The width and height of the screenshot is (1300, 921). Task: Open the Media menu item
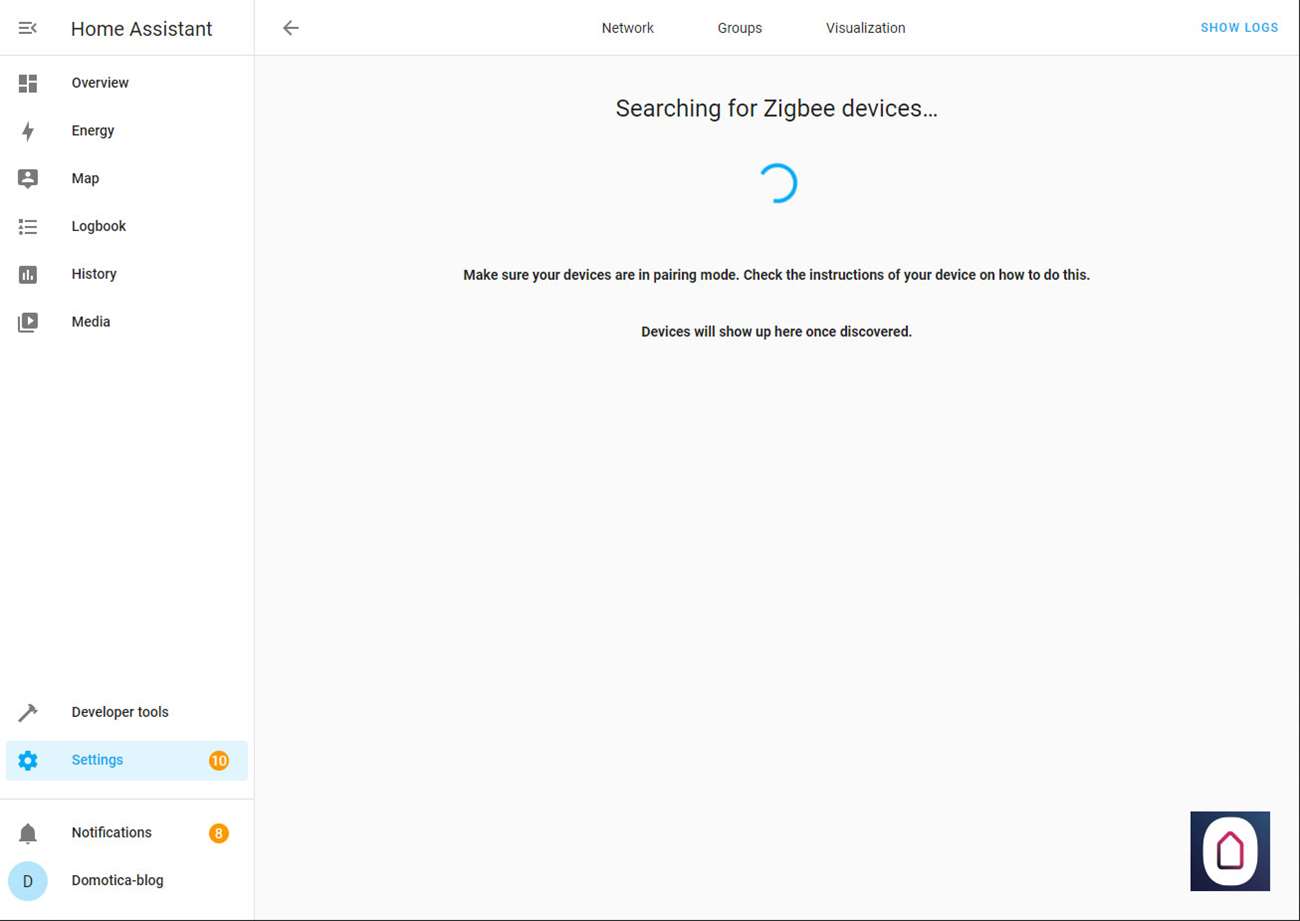[x=127, y=322]
